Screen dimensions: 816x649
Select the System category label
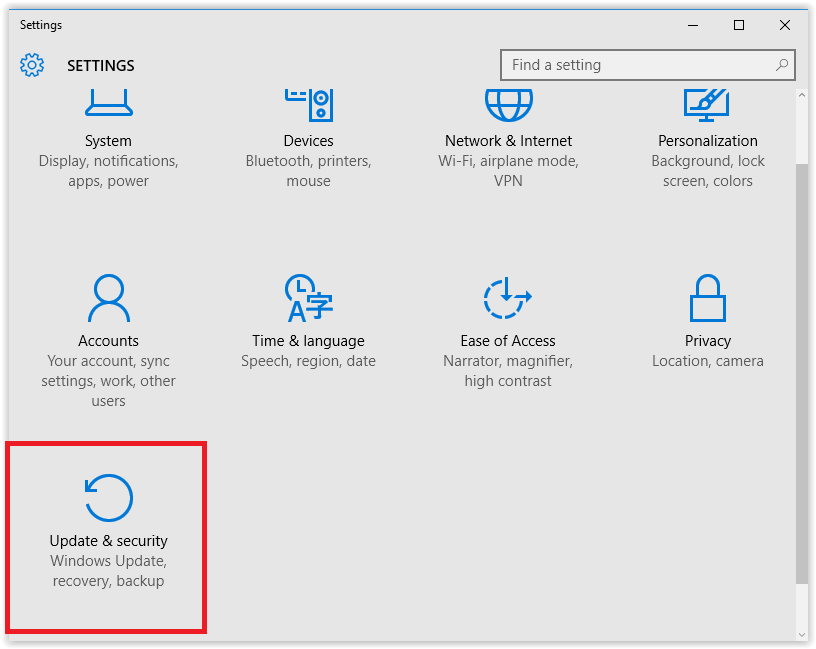coord(108,141)
